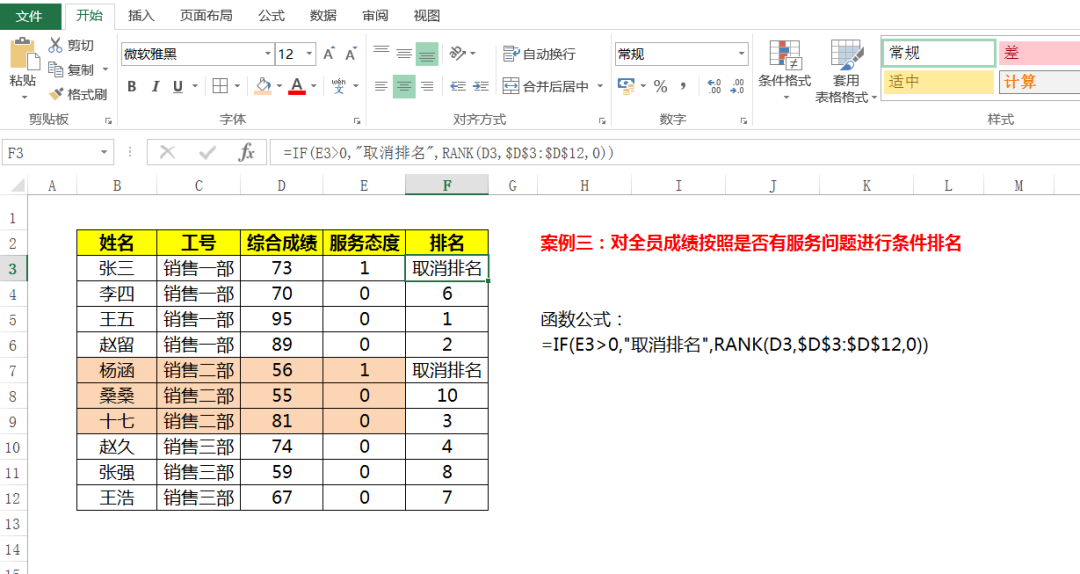This screenshot has height=574, width=1080.
Task: Click the Select All corner triangle
Action: click(x=17, y=185)
